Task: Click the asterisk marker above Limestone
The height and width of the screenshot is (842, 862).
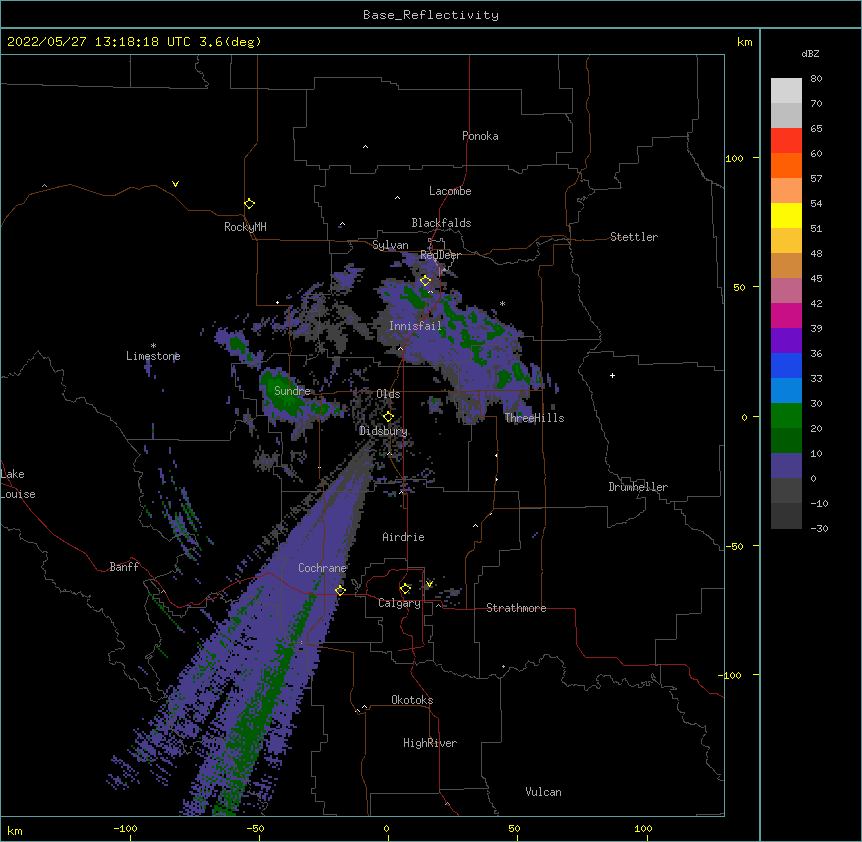Action: point(153,346)
